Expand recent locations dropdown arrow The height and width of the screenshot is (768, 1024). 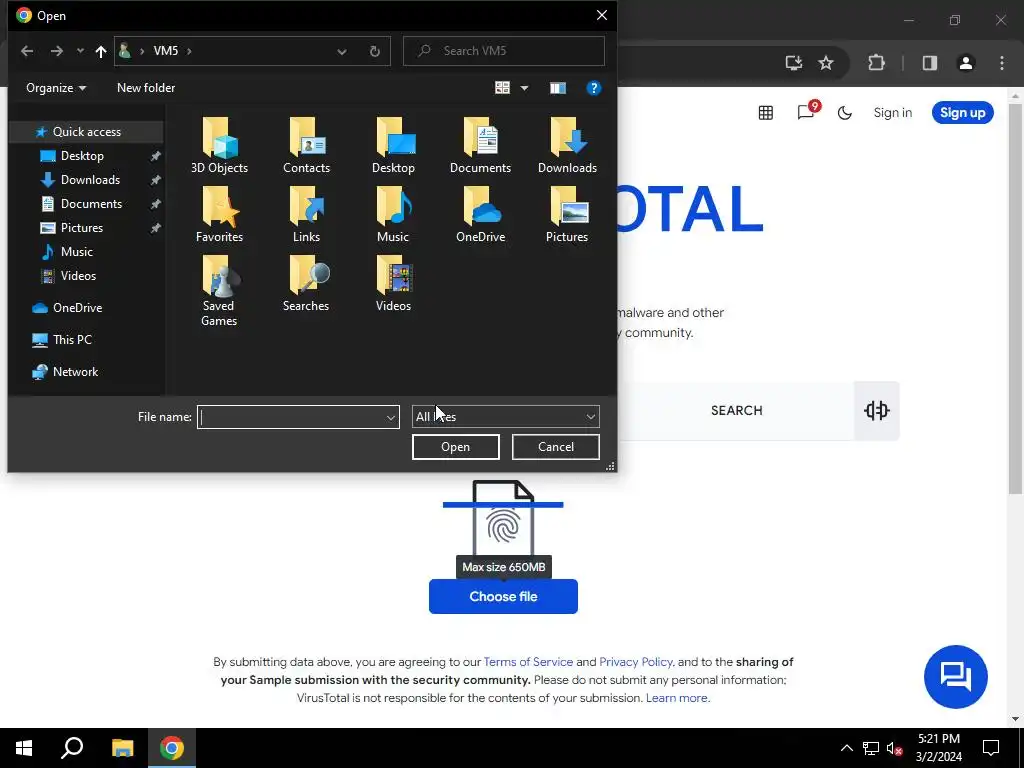pos(80,51)
